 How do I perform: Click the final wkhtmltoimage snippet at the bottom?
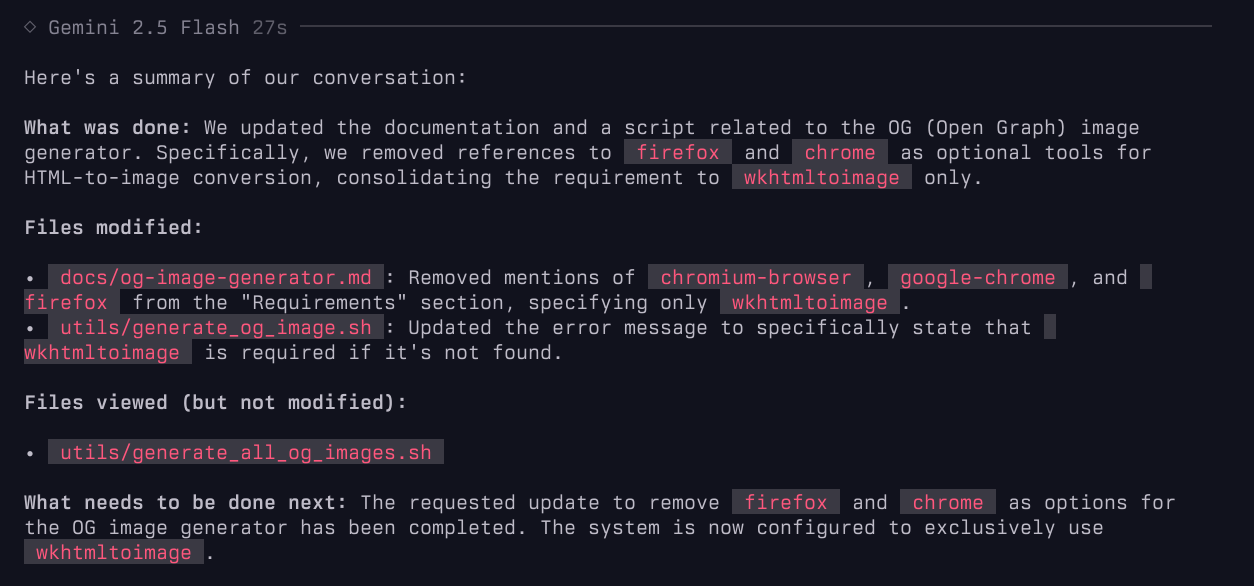coord(114,552)
